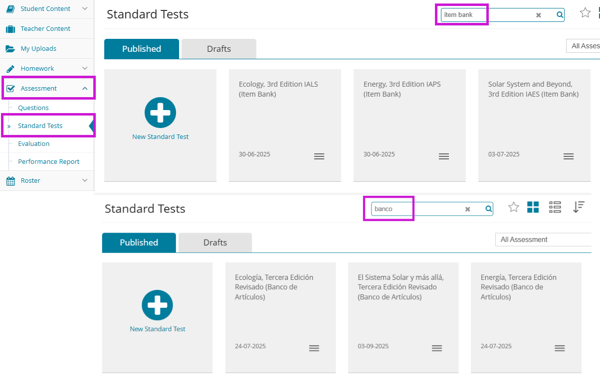Open El Sistema Solar y más allá card
The image size is (600, 384).
pyautogui.click(x=403, y=317)
